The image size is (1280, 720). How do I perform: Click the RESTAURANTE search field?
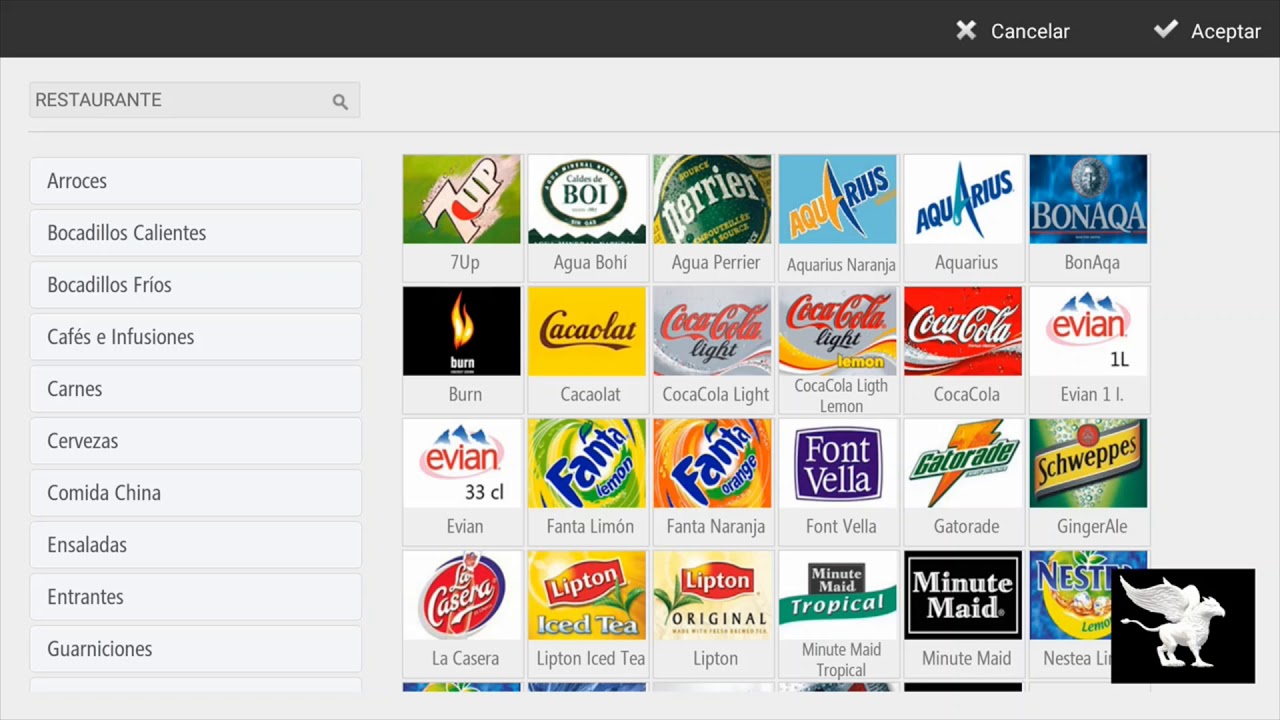coord(194,100)
